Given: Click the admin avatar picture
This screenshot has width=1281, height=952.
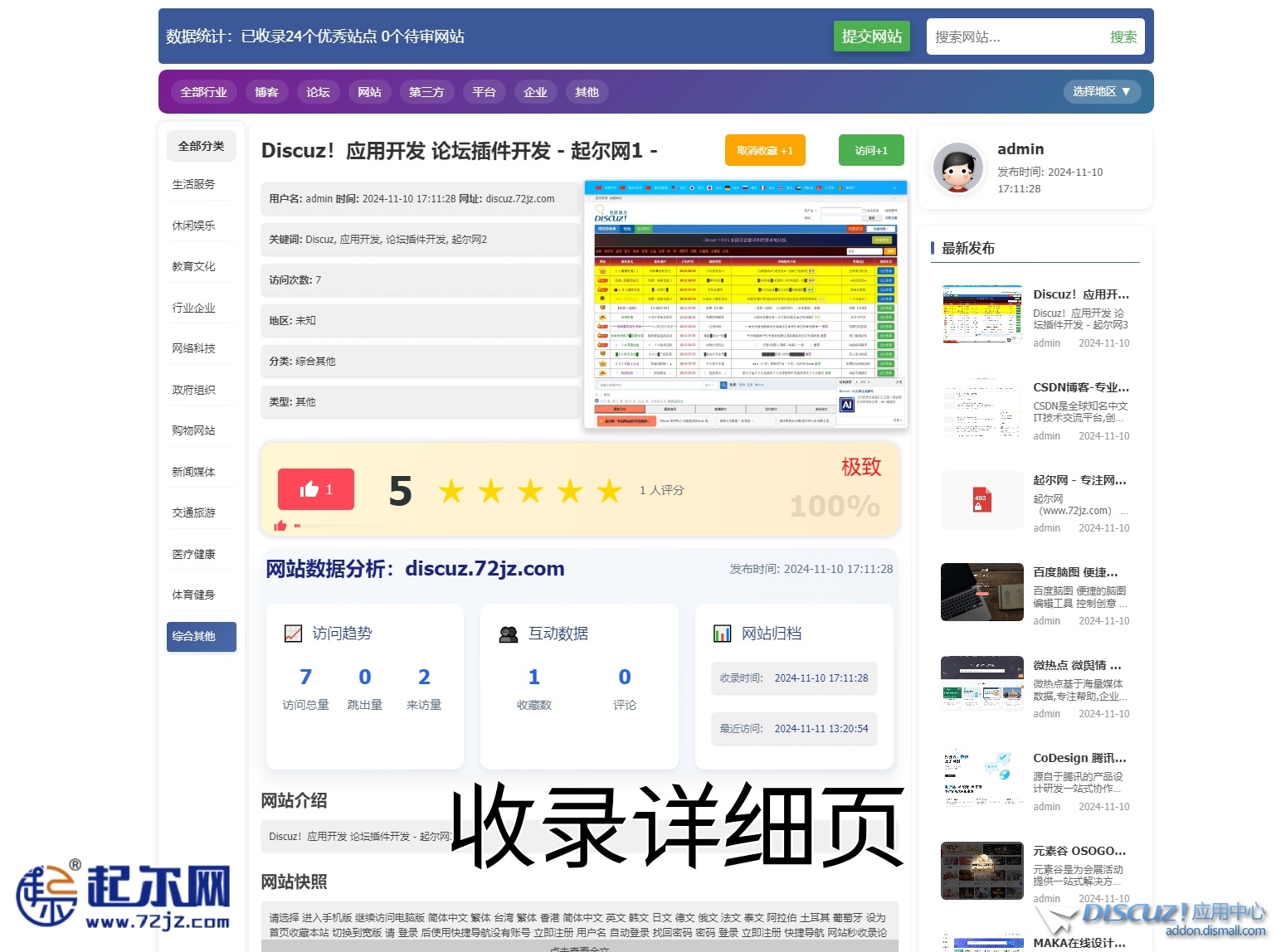Looking at the screenshot, I should pos(957,168).
